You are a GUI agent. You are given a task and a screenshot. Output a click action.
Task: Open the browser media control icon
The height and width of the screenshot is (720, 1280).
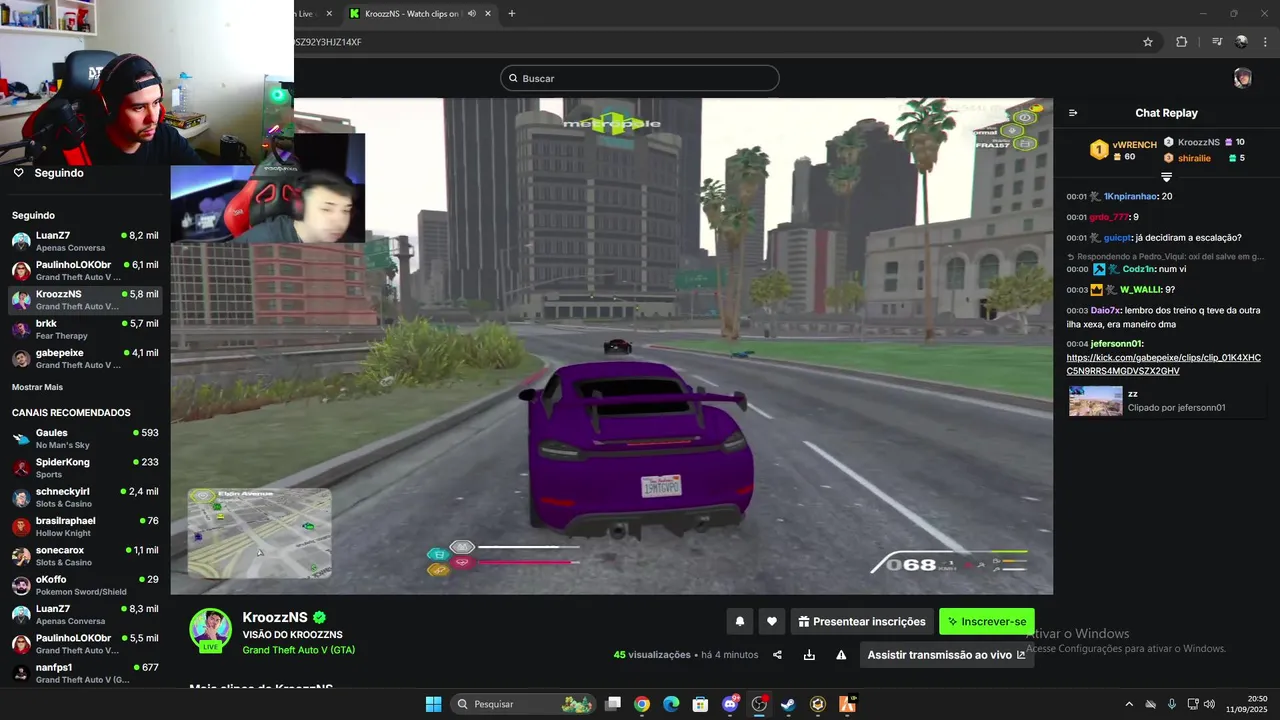[x=1217, y=42]
